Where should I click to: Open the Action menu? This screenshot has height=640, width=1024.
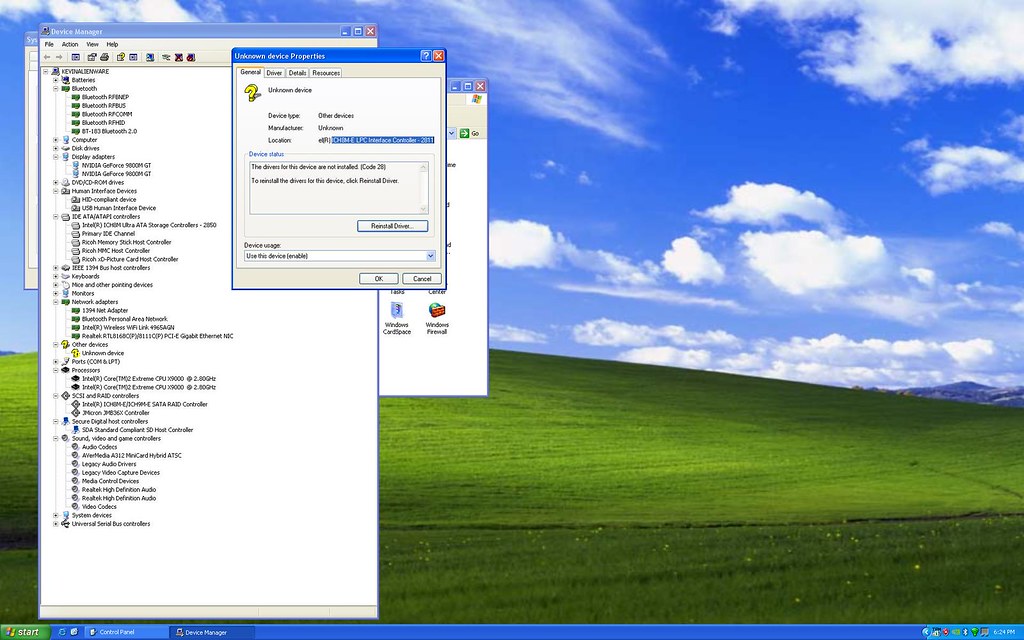(x=70, y=44)
